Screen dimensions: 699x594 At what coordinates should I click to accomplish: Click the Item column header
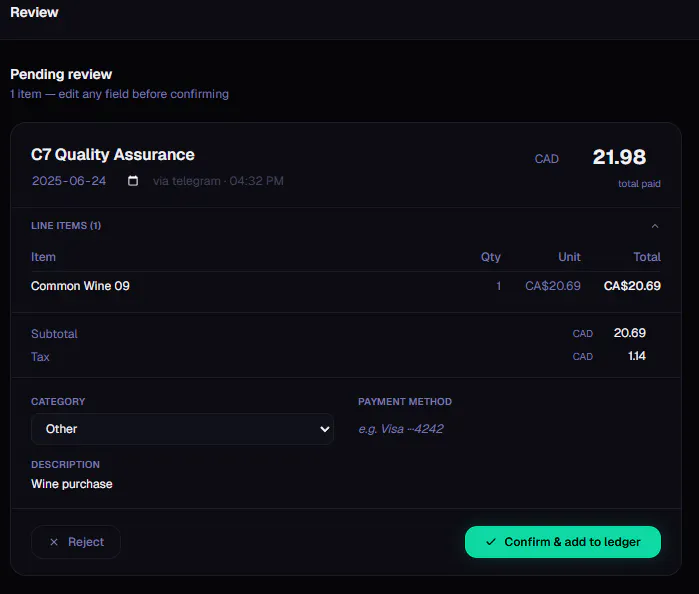(43, 257)
